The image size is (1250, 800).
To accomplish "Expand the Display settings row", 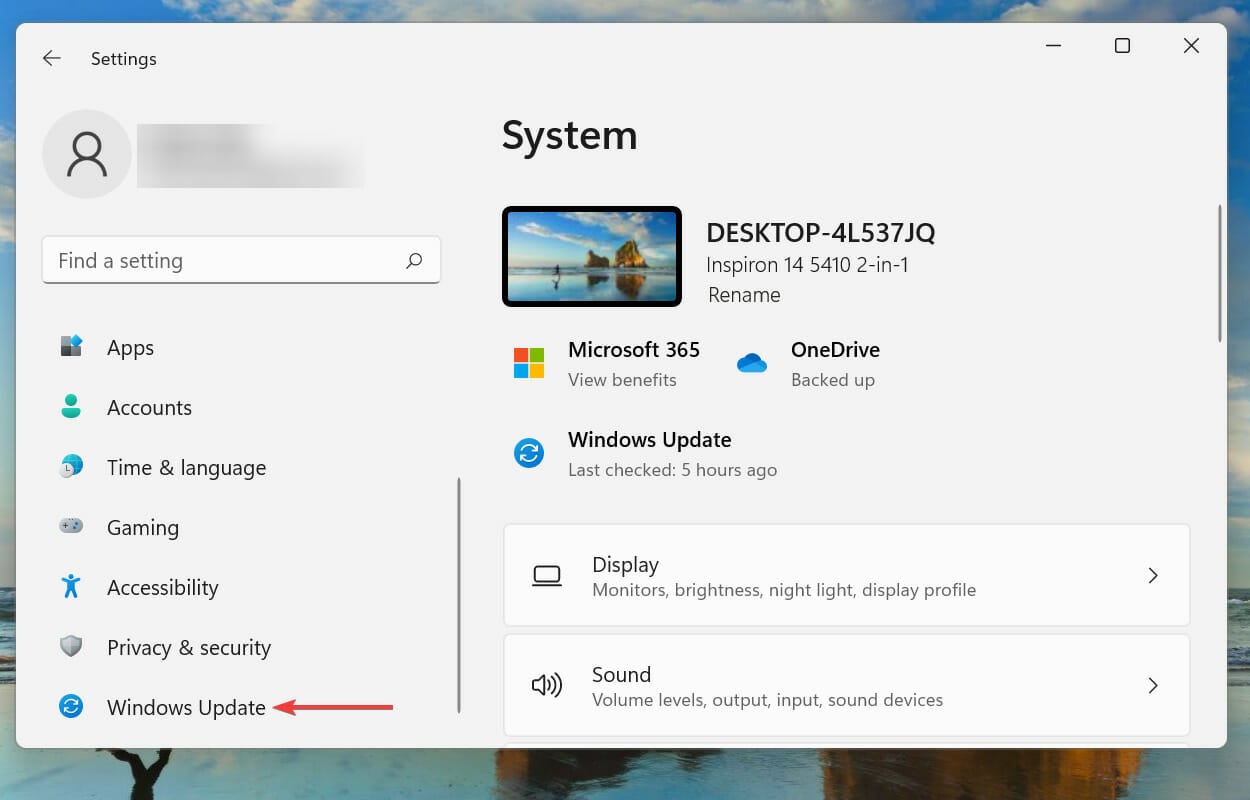I will [x=846, y=575].
